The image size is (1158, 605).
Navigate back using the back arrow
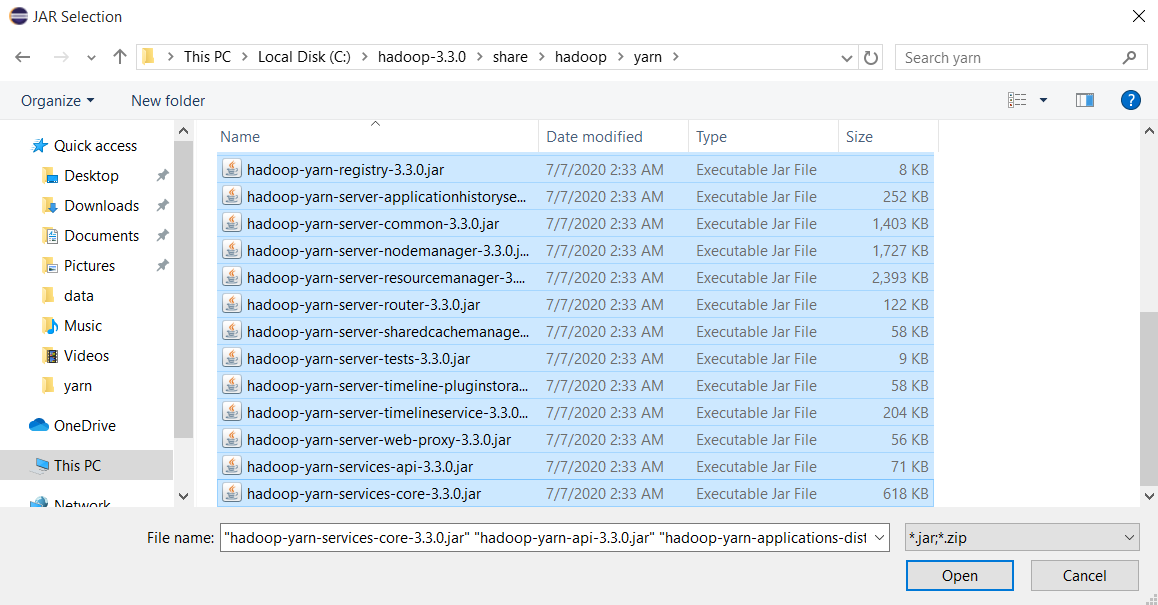click(23, 57)
